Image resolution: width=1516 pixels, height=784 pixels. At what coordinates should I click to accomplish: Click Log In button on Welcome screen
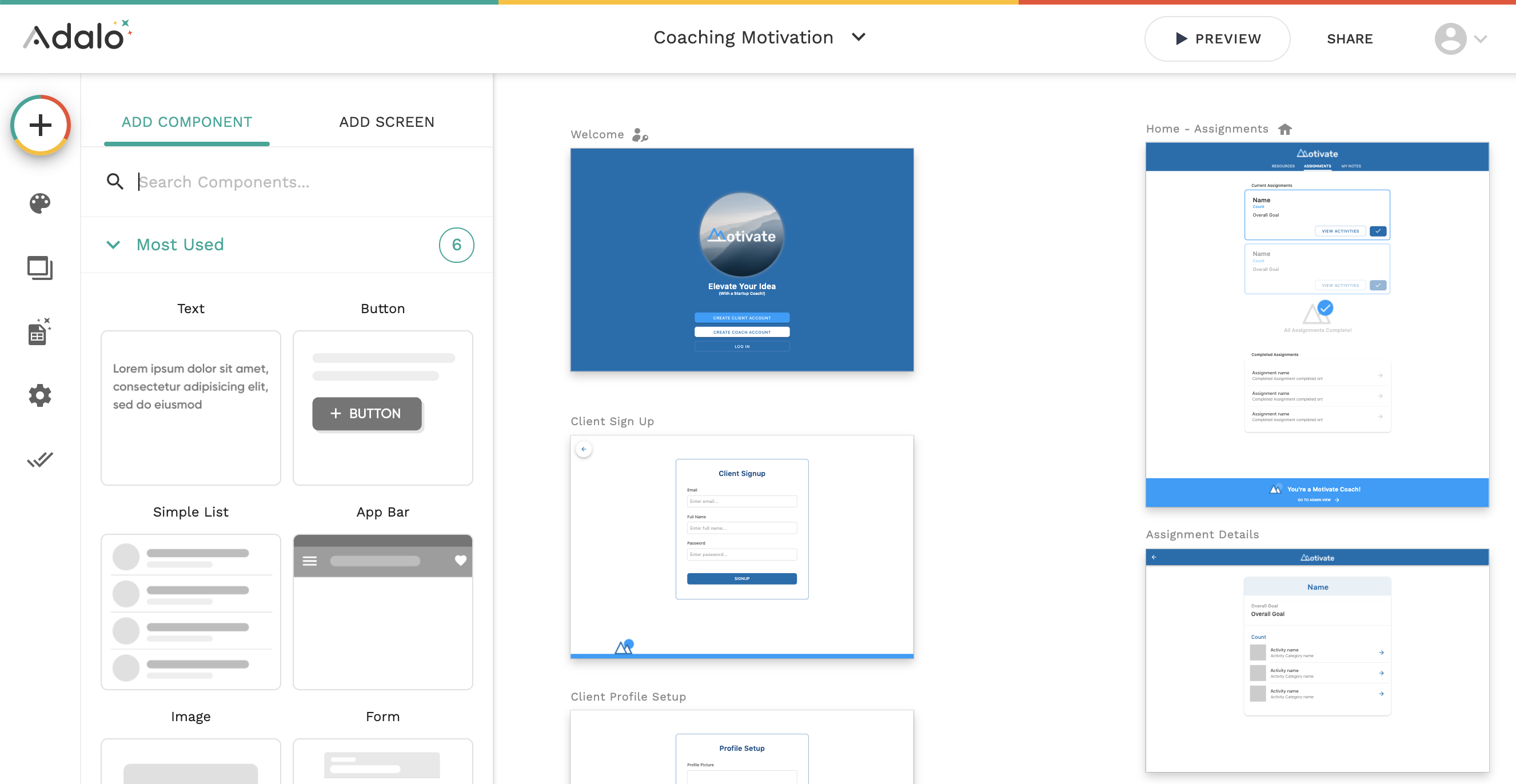coord(741,346)
